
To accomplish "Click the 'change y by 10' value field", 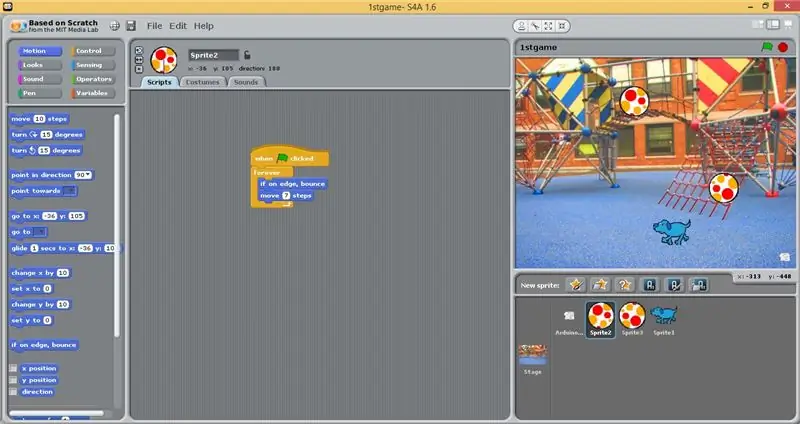I will pyautogui.click(x=63, y=305).
